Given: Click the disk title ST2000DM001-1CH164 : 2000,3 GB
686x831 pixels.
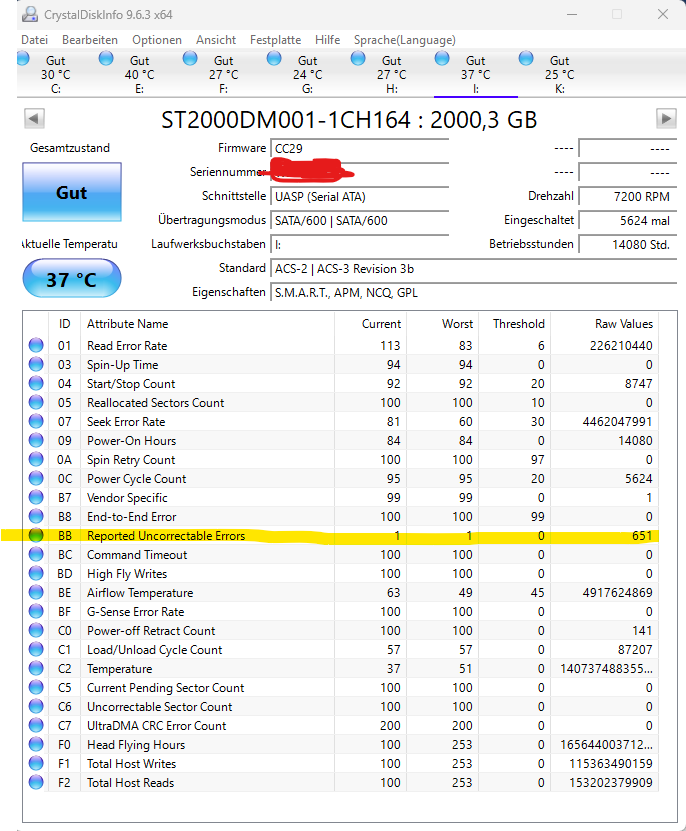Looking at the screenshot, I should point(349,120).
